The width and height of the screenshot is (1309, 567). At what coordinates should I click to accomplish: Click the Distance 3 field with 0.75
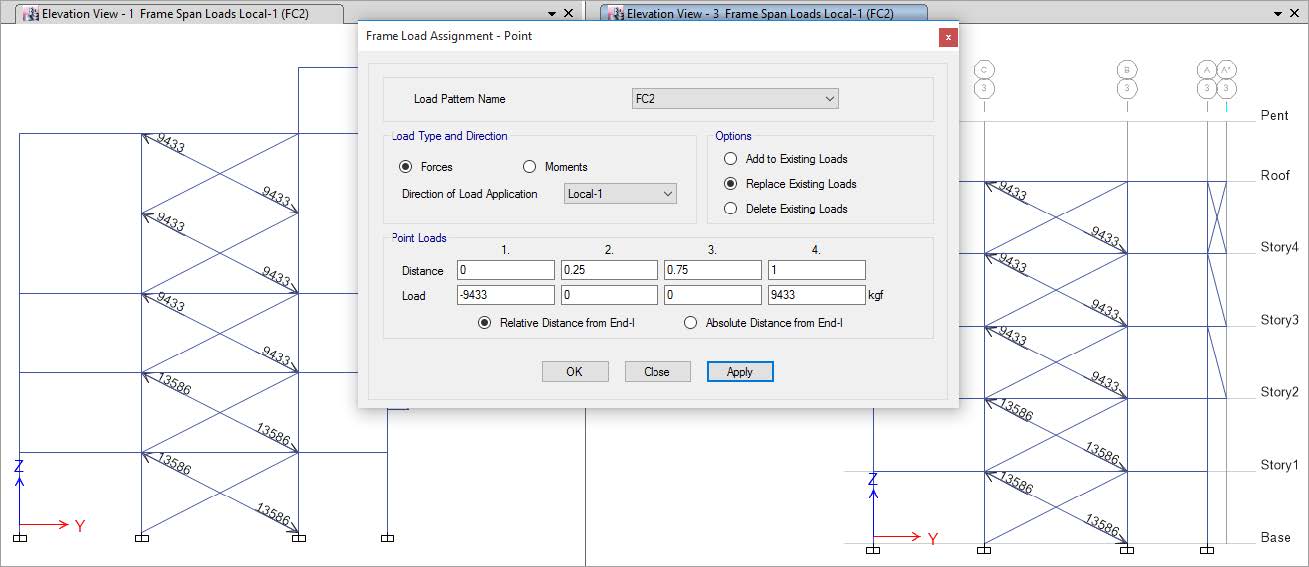[x=713, y=270]
